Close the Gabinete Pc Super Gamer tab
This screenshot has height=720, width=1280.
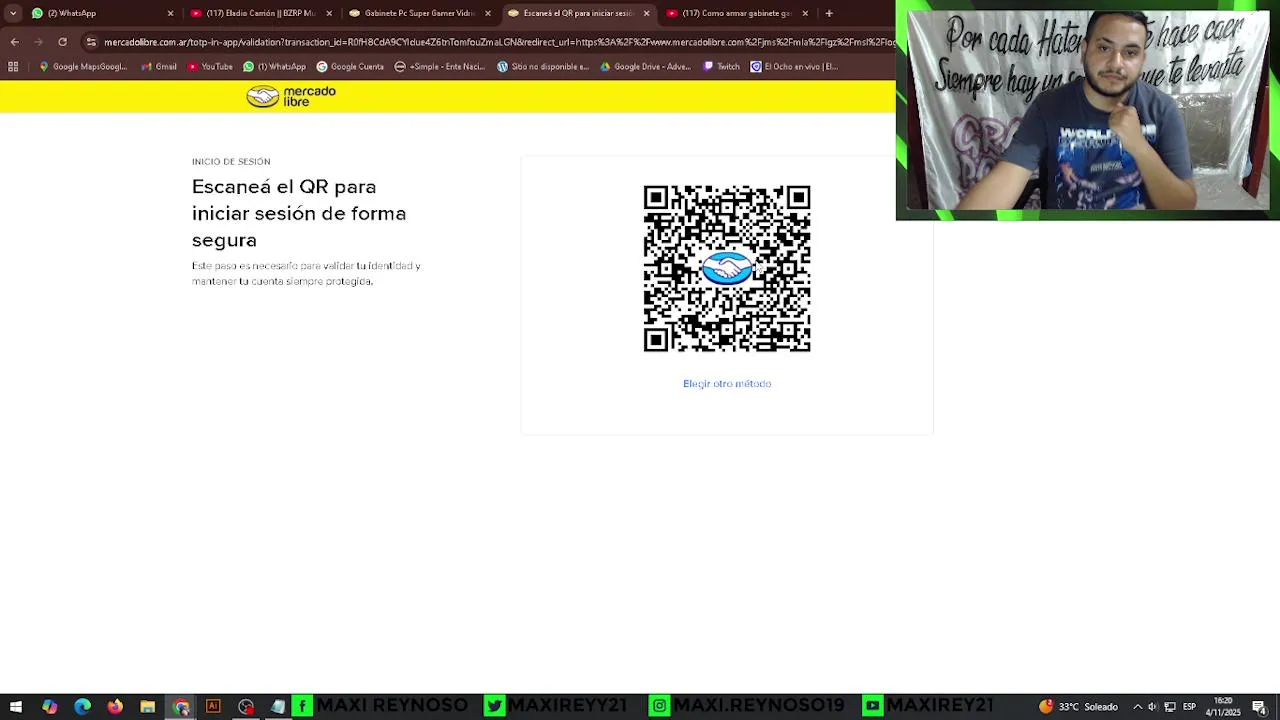tap(488, 13)
